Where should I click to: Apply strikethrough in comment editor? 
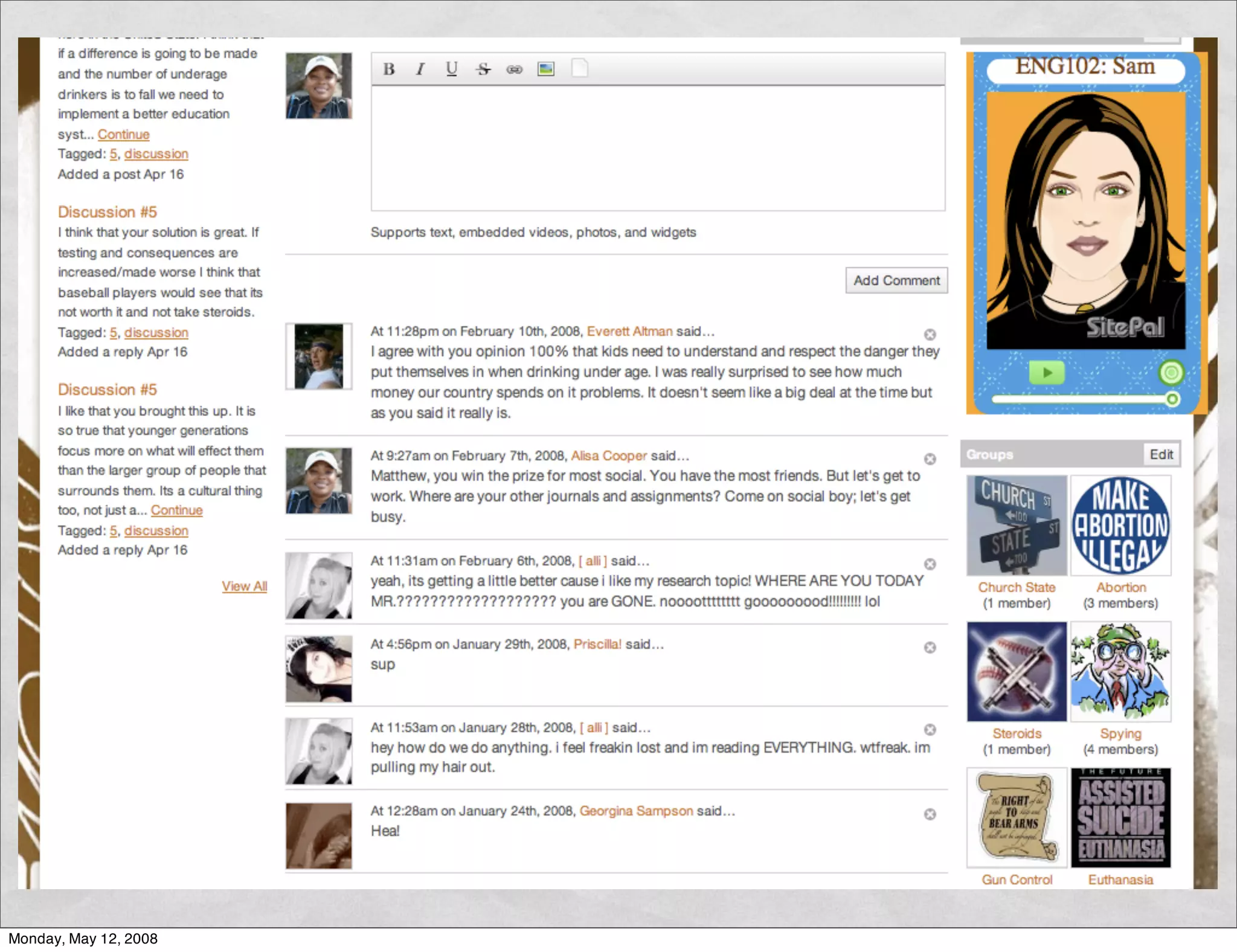(483, 69)
